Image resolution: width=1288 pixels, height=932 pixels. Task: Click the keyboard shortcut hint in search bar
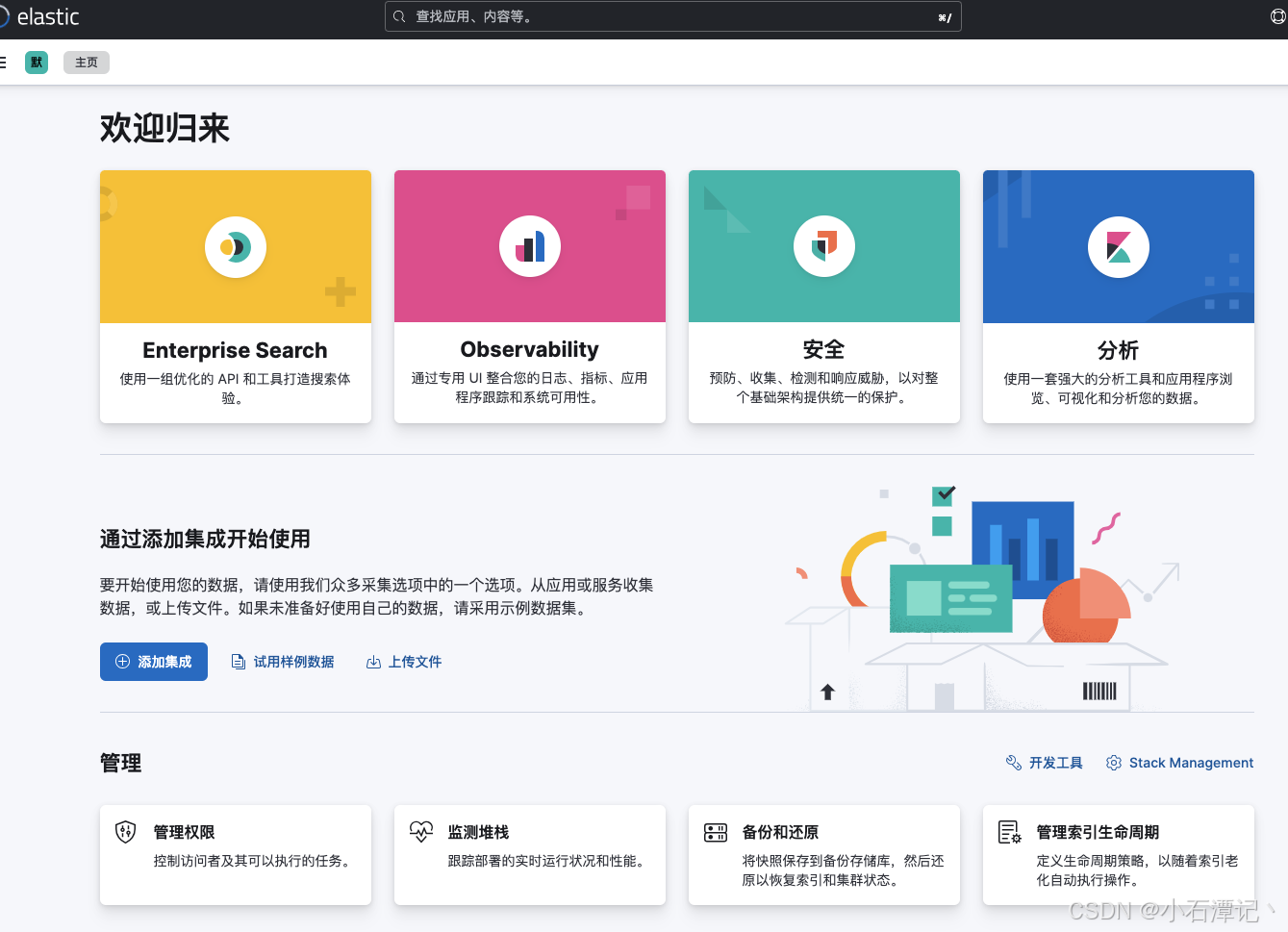pos(945,17)
